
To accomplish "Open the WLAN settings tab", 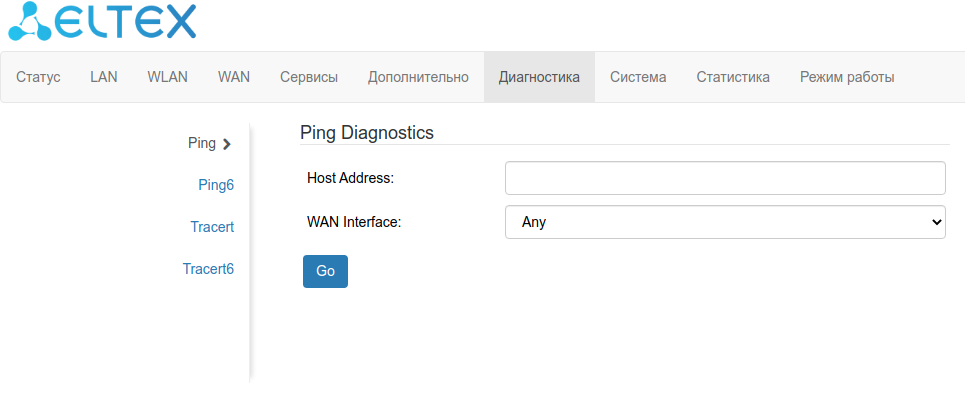I will (x=167, y=77).
